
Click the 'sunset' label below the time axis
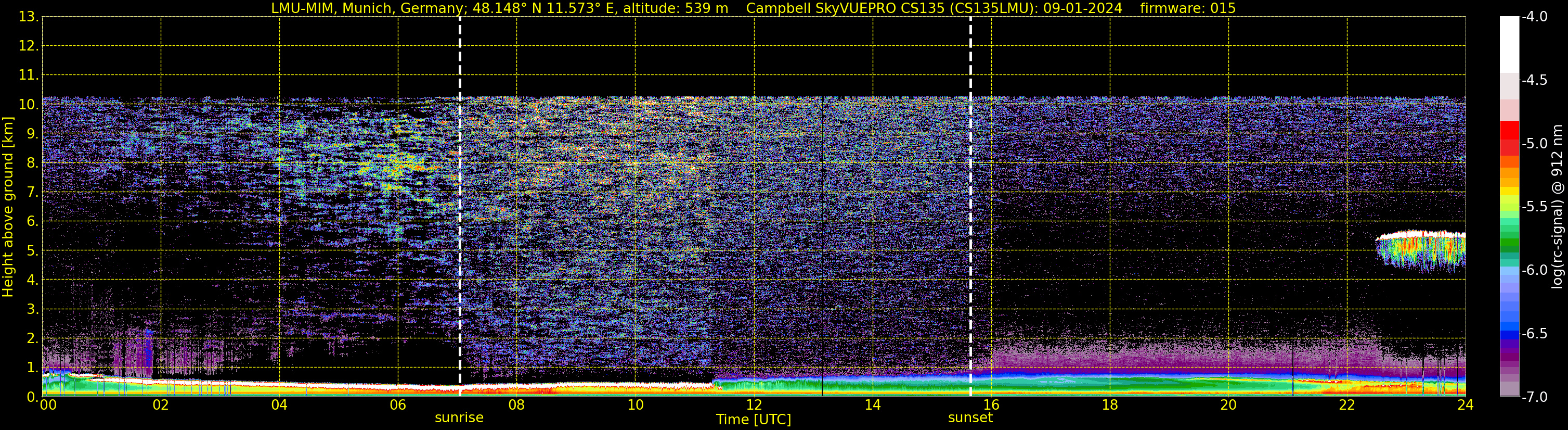tap(970, 418)
